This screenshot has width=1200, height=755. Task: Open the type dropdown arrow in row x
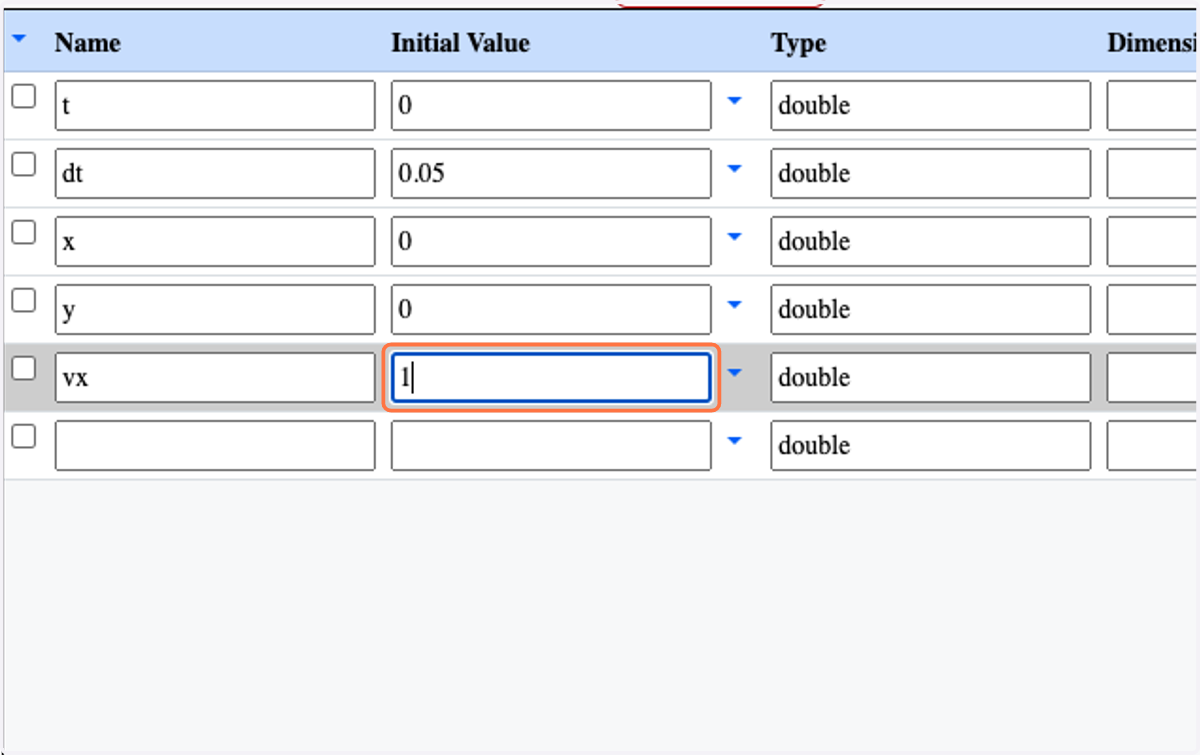coord(735,237)
